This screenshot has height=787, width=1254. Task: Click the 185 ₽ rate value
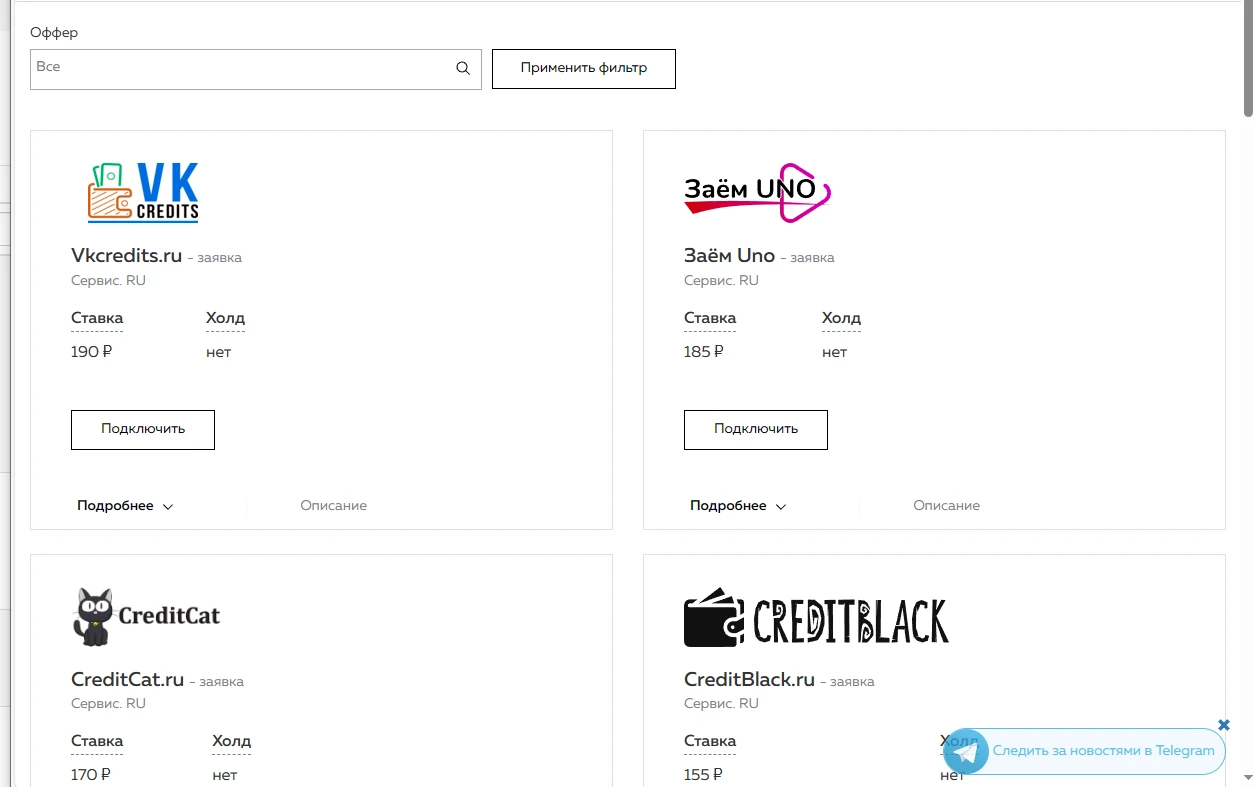tap(704, 352)
